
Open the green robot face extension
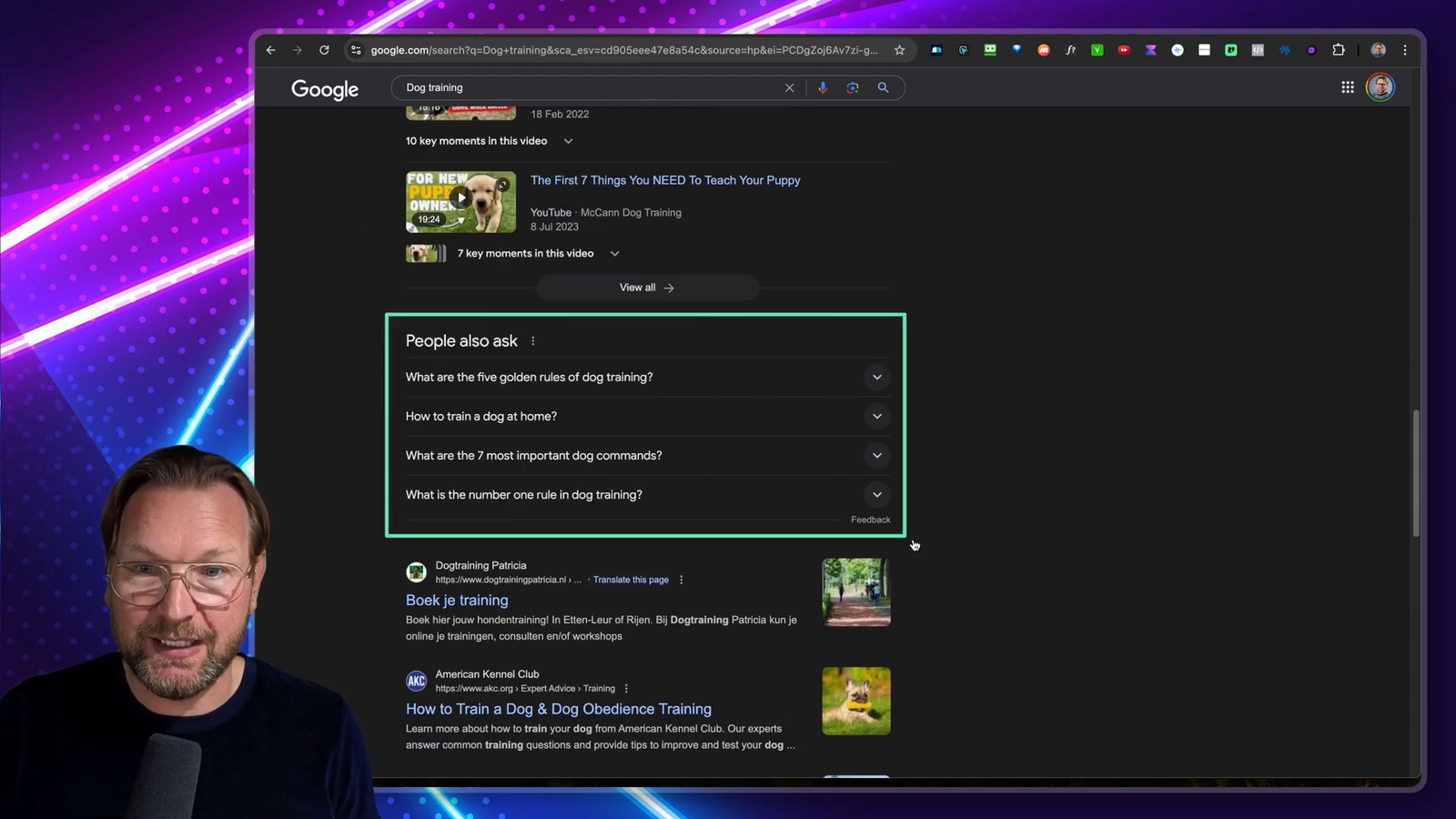pos(990,50)
